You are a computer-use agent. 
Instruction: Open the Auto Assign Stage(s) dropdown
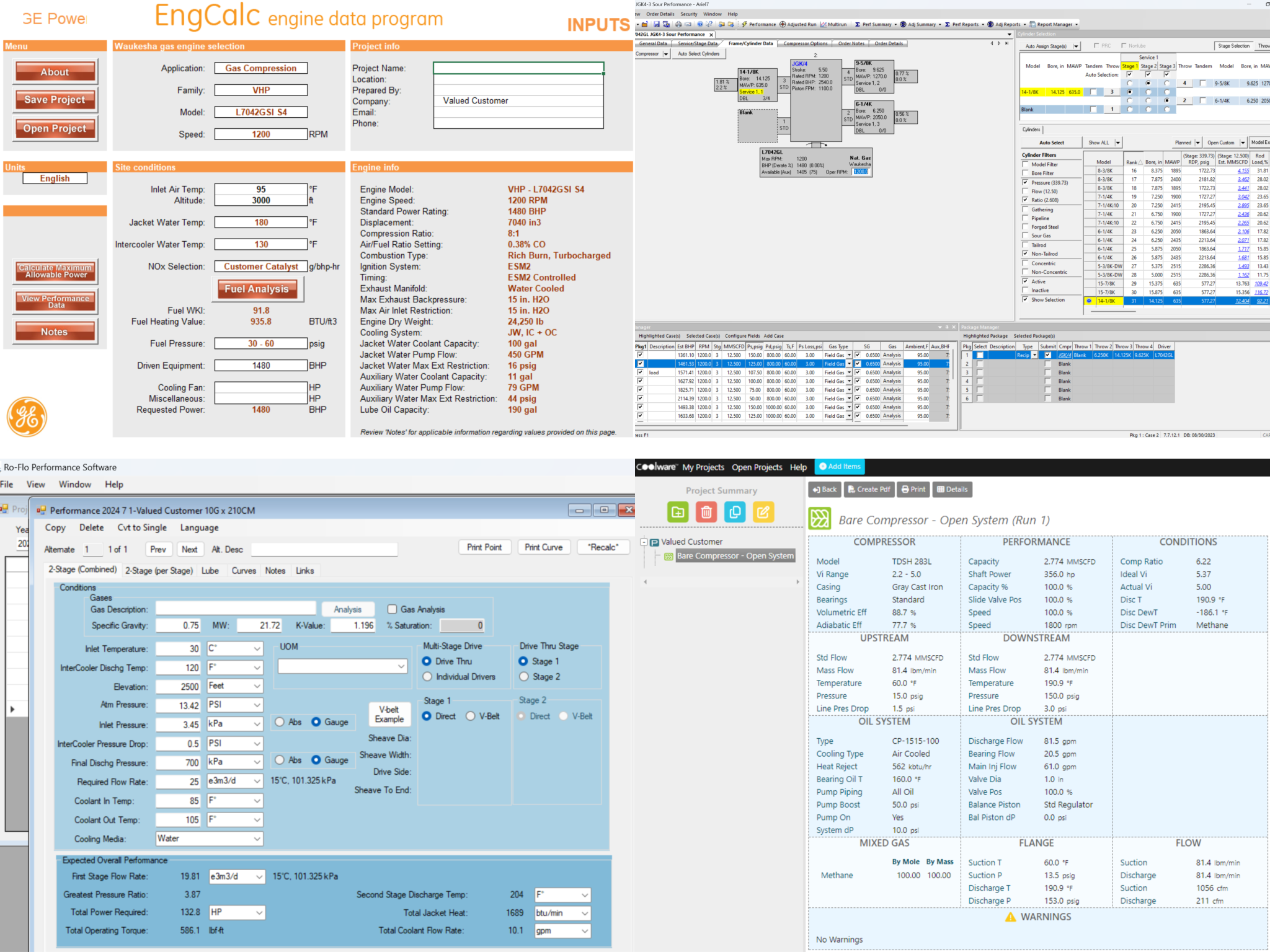click(x=1077, y=46)
